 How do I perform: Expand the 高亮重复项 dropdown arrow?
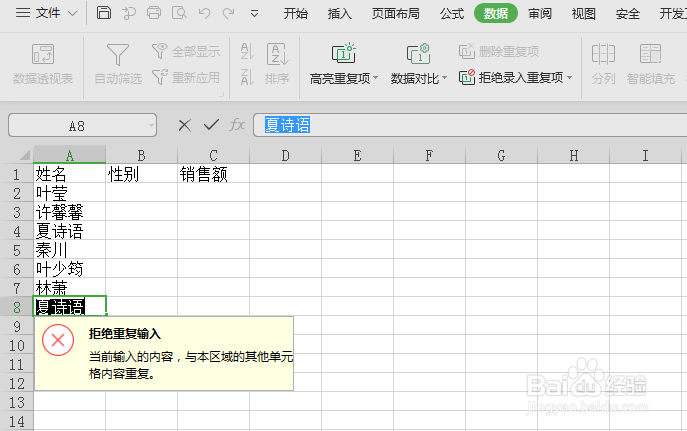point(375,78)
